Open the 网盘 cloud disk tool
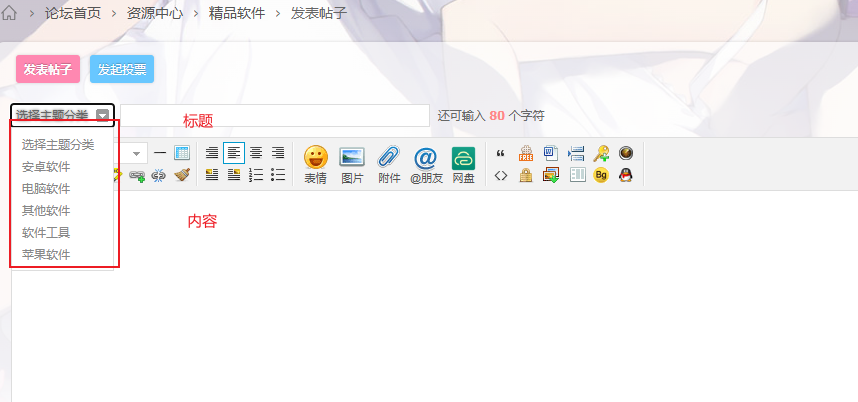Screen dimensions: 858x402 point(463,164)
